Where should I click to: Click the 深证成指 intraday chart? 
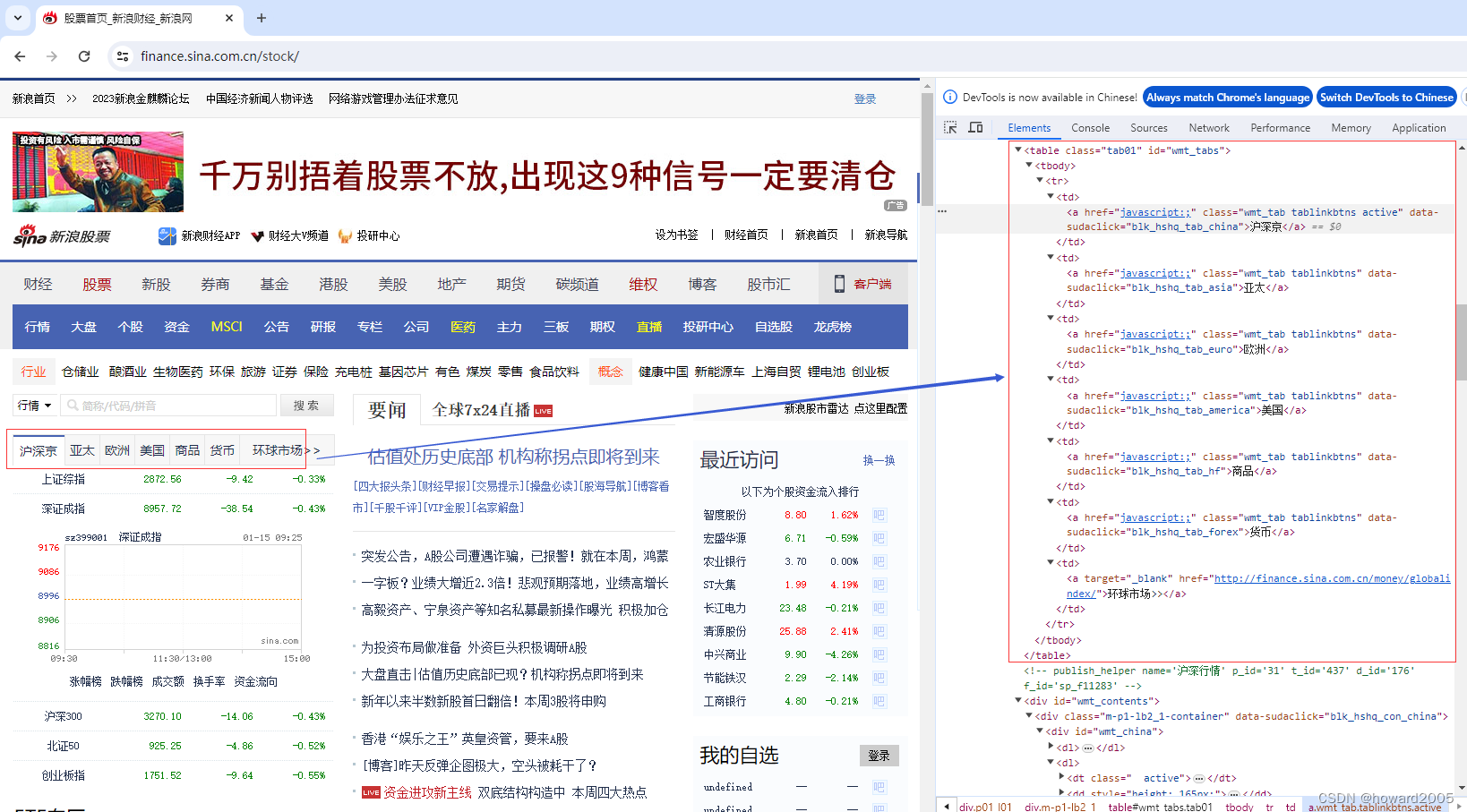point(182,596)
